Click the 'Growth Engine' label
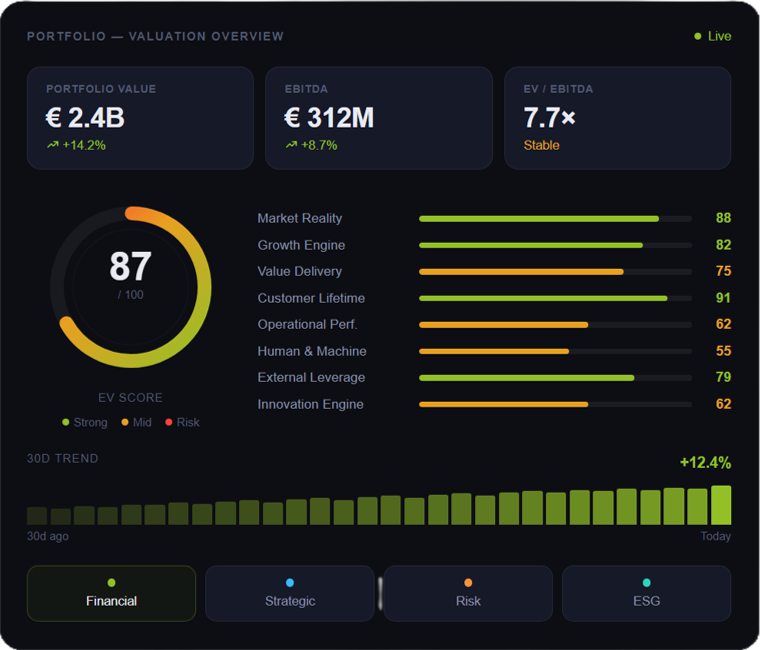The image size is (760, 650). (x=301, y=245)
